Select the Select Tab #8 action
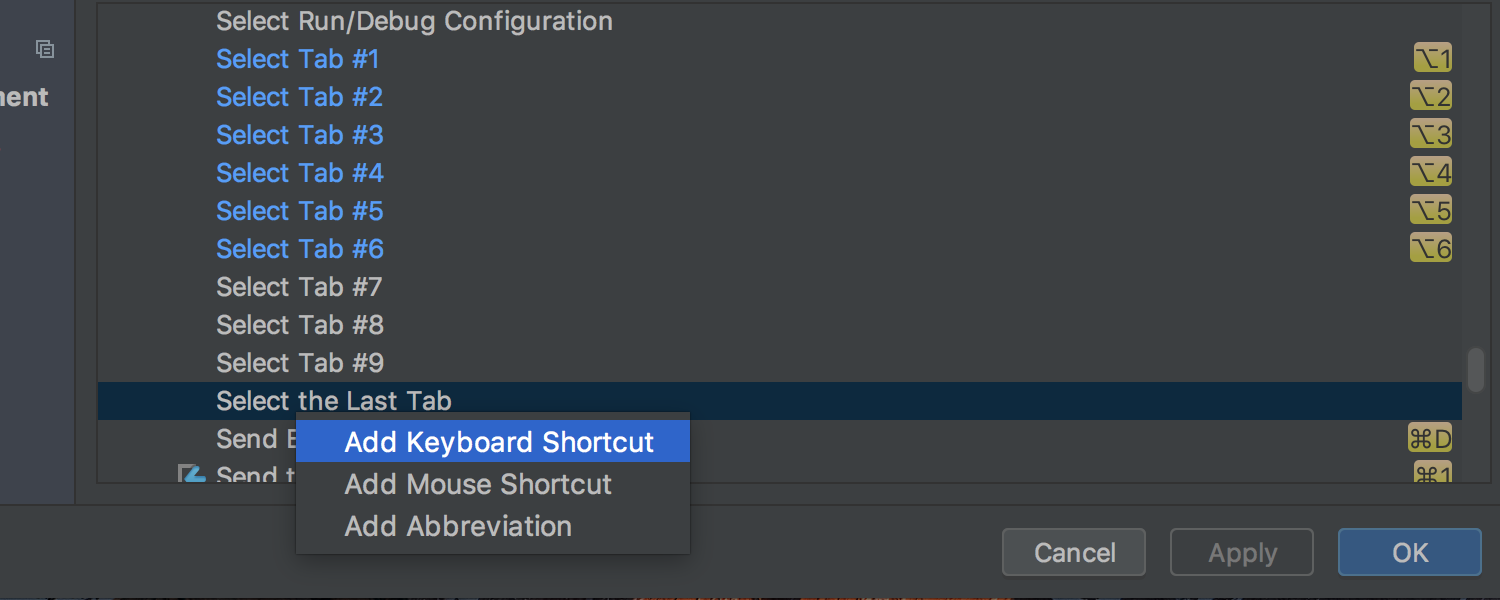Image resolution: width=1500 pixels, height=600 pixels. tap(300, 325)
